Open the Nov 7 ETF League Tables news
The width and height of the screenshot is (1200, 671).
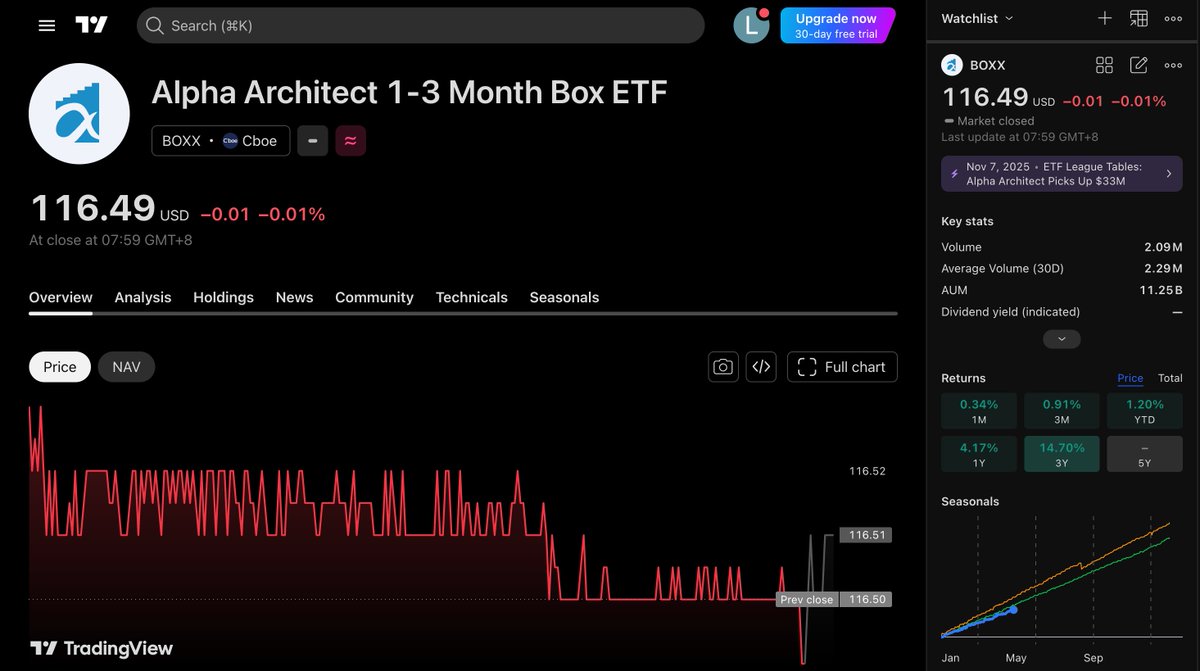1062,174
